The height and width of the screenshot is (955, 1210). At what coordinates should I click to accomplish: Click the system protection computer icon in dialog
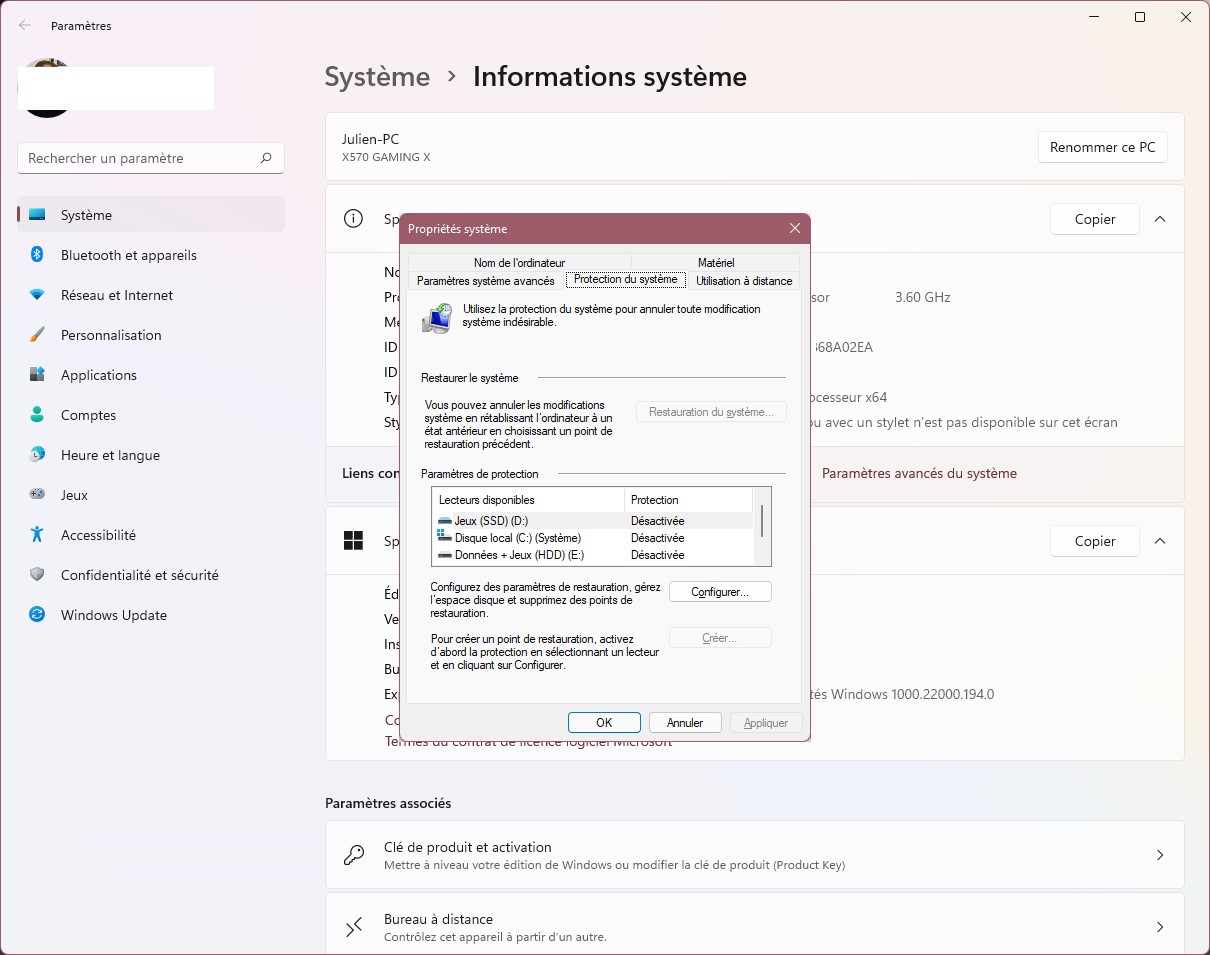437,318
